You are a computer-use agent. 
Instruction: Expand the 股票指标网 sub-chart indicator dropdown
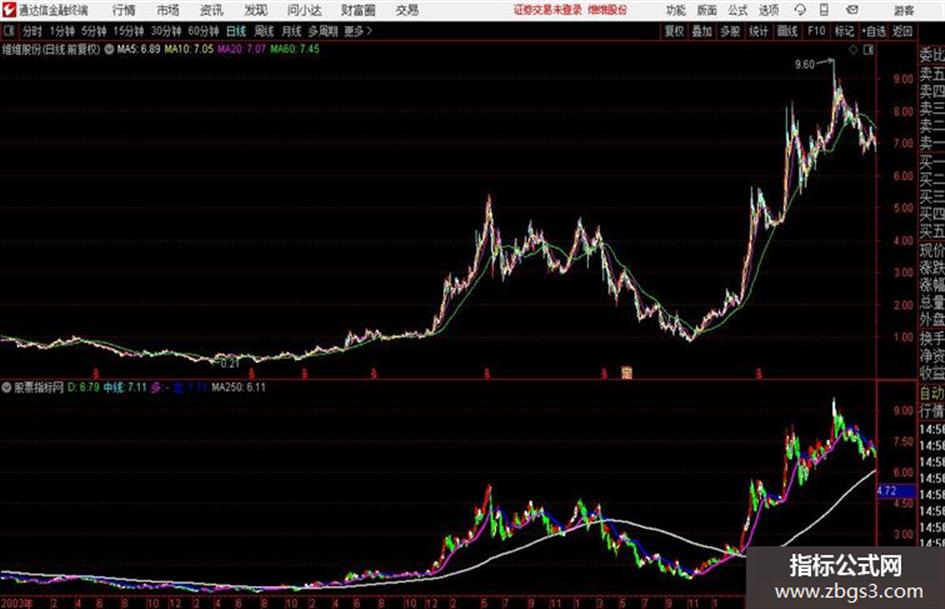pos(7,388)
